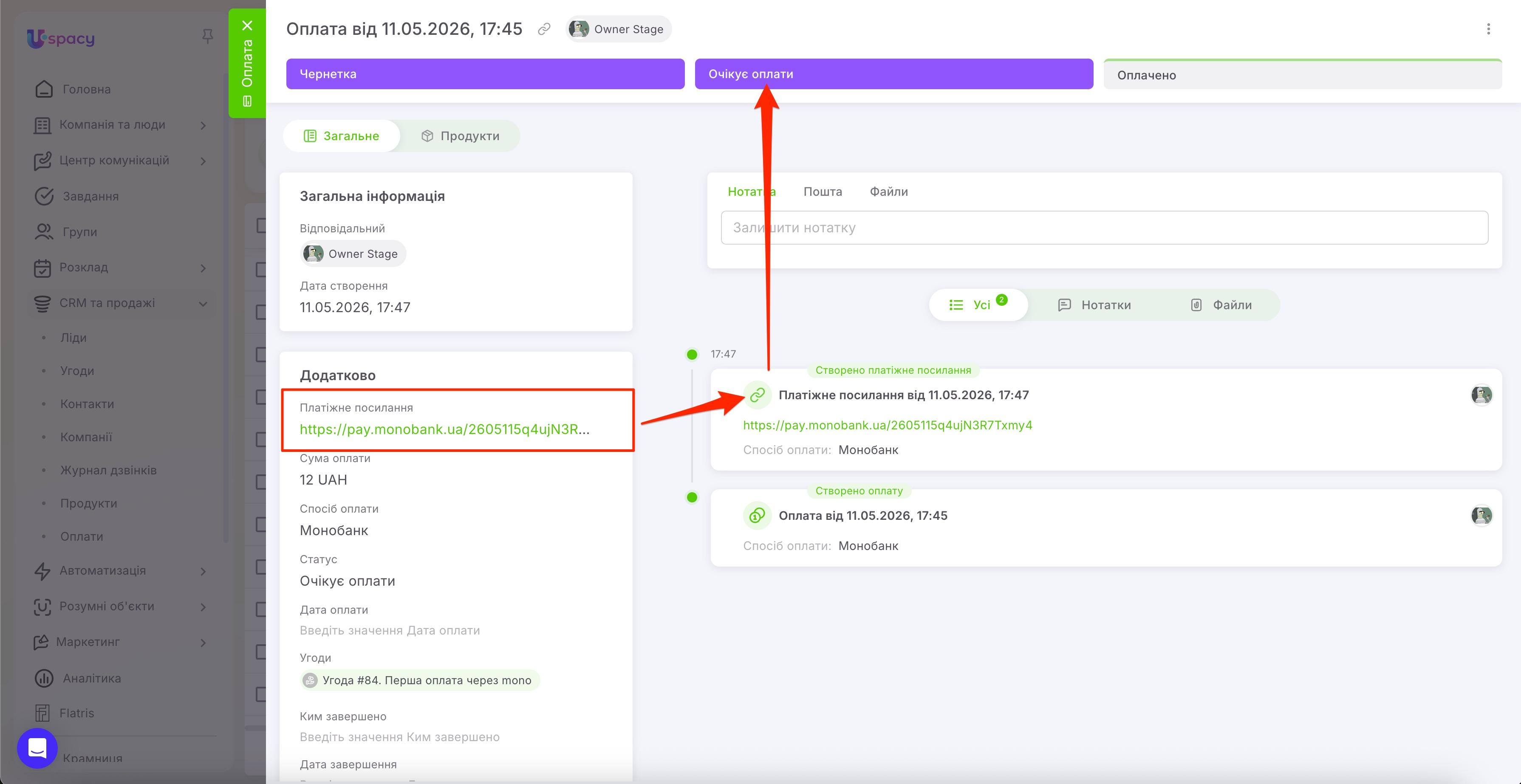Click Owner Stage under Відповідальний
1521x784 pixels.
point(353,254)
